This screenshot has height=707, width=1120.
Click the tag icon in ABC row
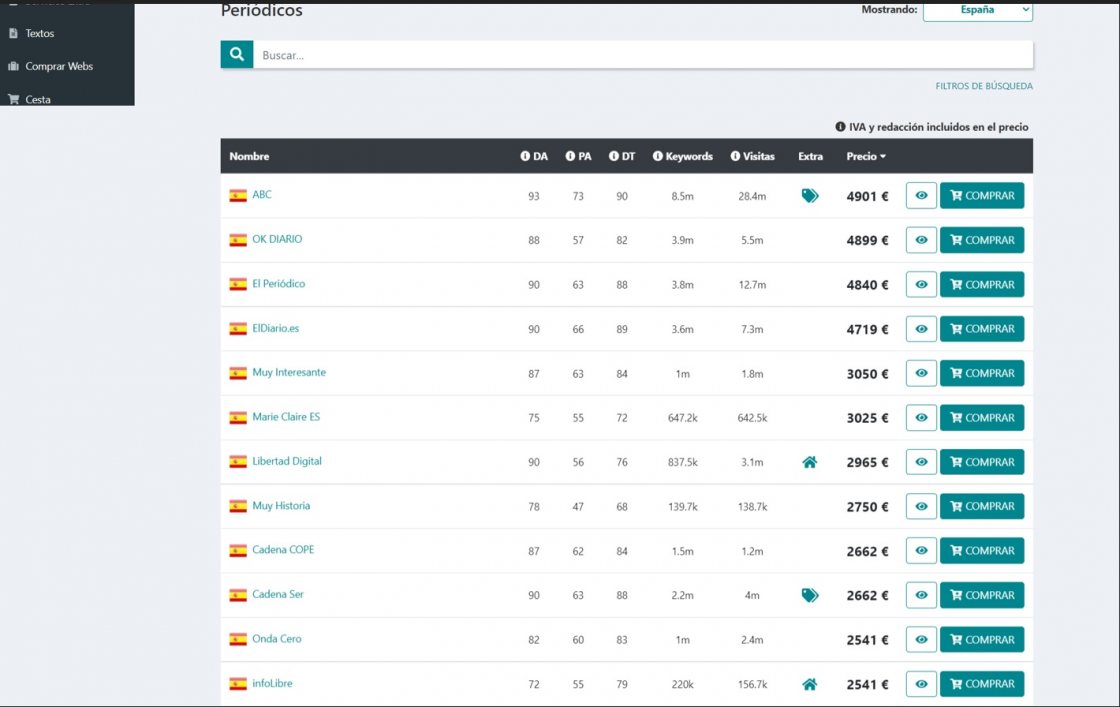click(810, 196)
